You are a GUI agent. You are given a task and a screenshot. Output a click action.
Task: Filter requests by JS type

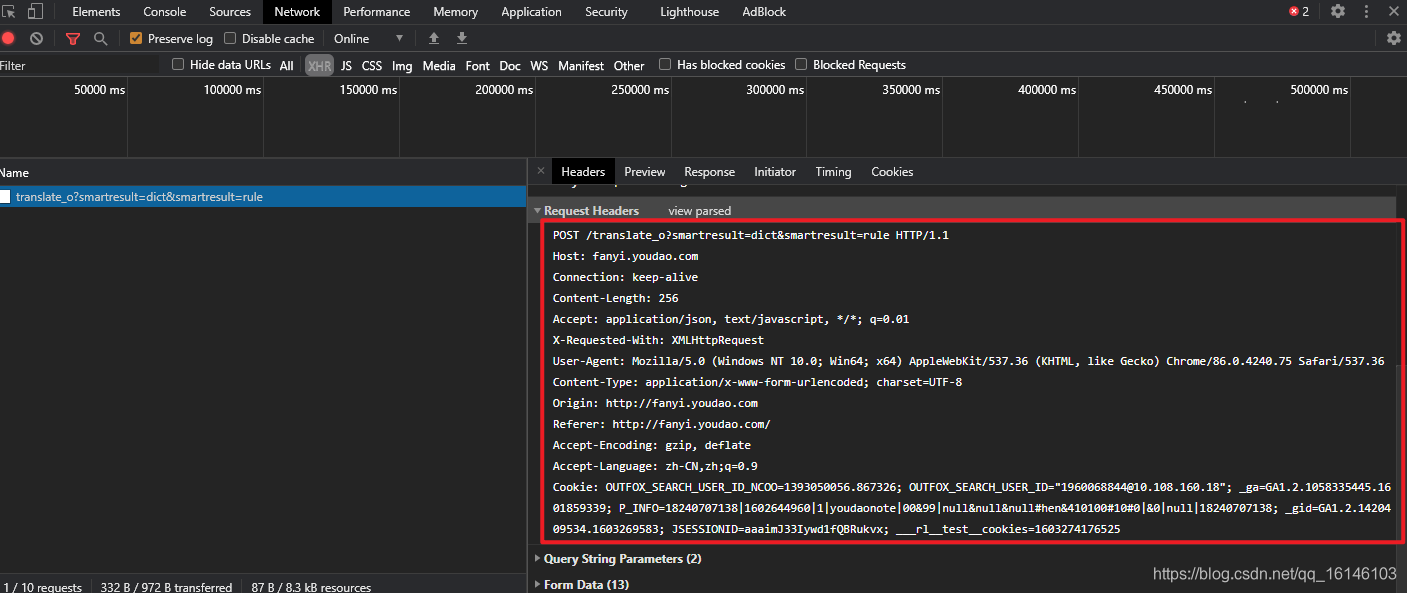point(346,66)
